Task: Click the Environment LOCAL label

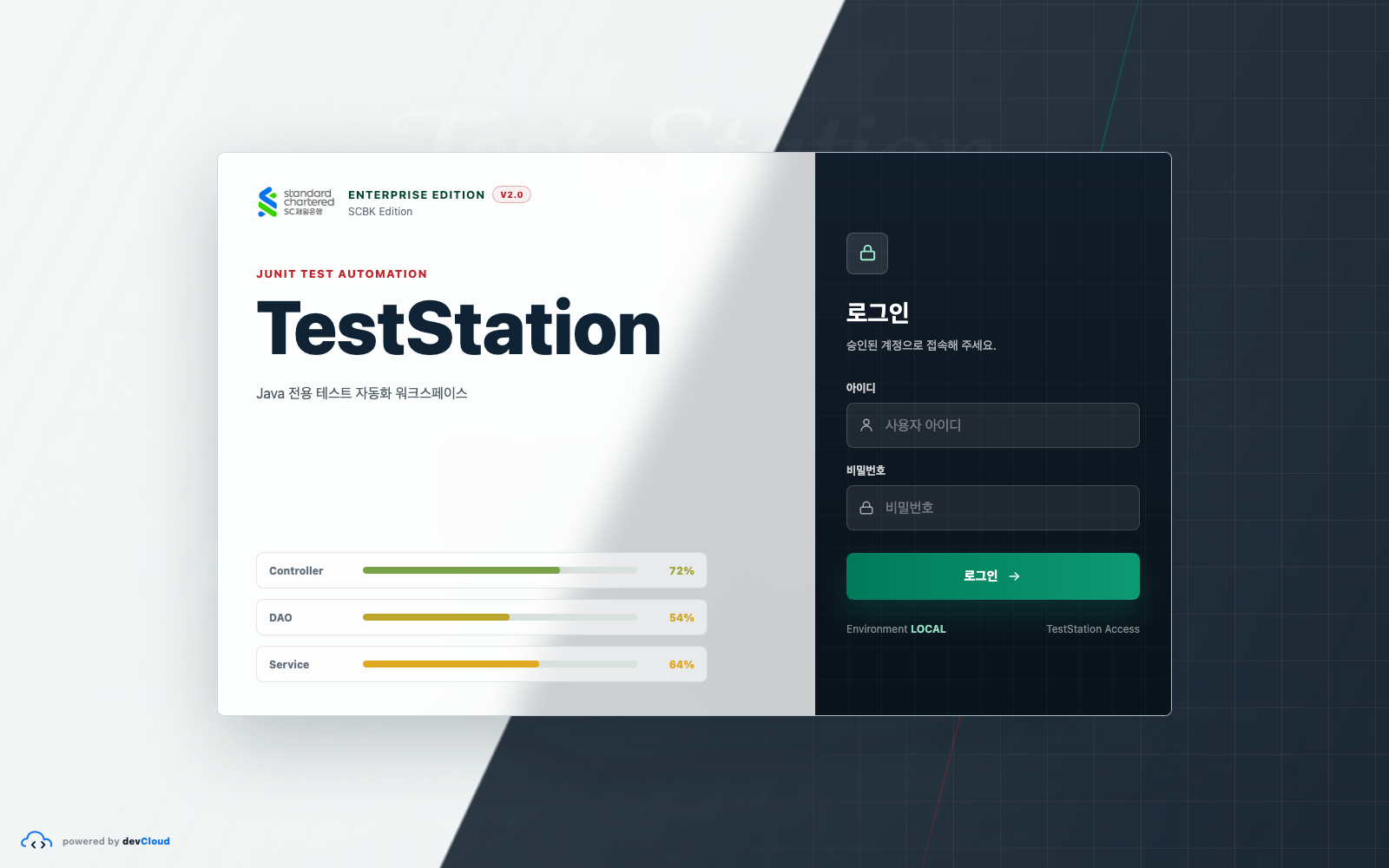Action: click(x=896, y=629)
